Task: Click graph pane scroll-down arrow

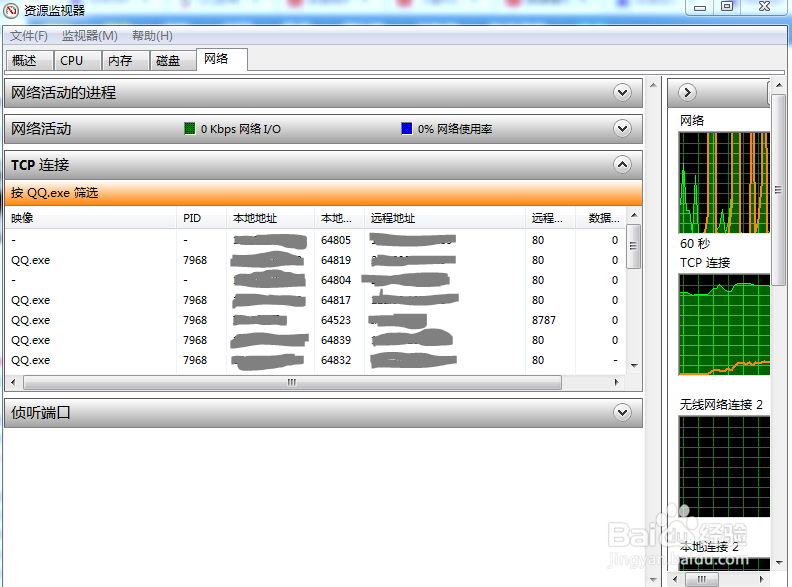Action: (x=779, y=563)
